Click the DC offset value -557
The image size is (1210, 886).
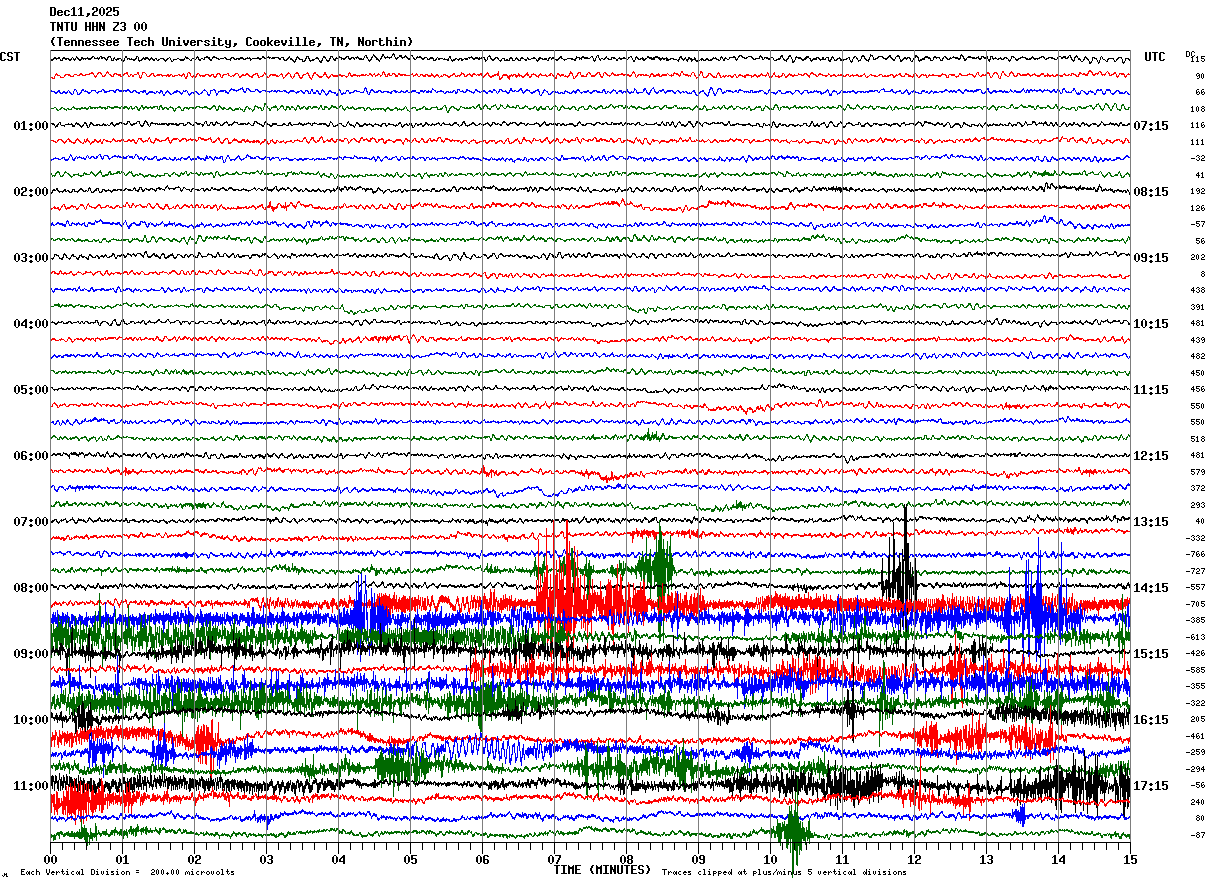pos(1196,588)
